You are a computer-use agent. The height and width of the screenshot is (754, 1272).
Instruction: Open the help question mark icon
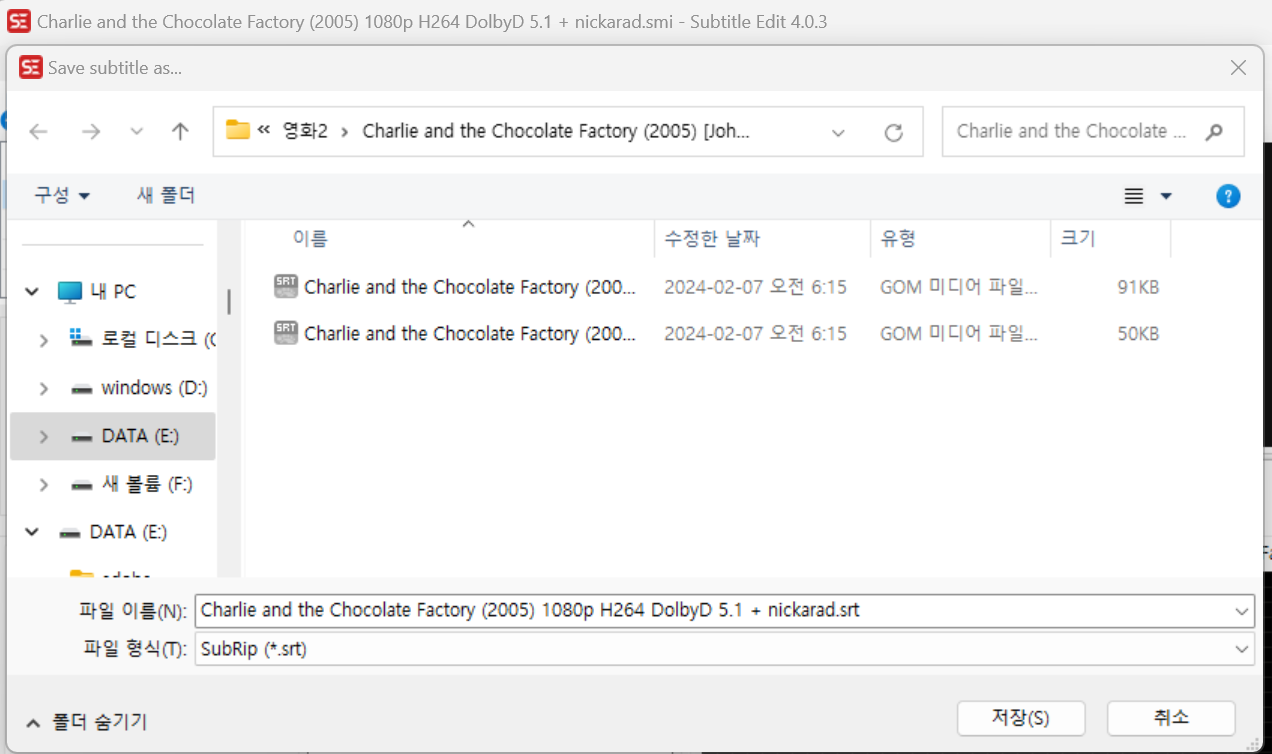[x=1228, y=196]
